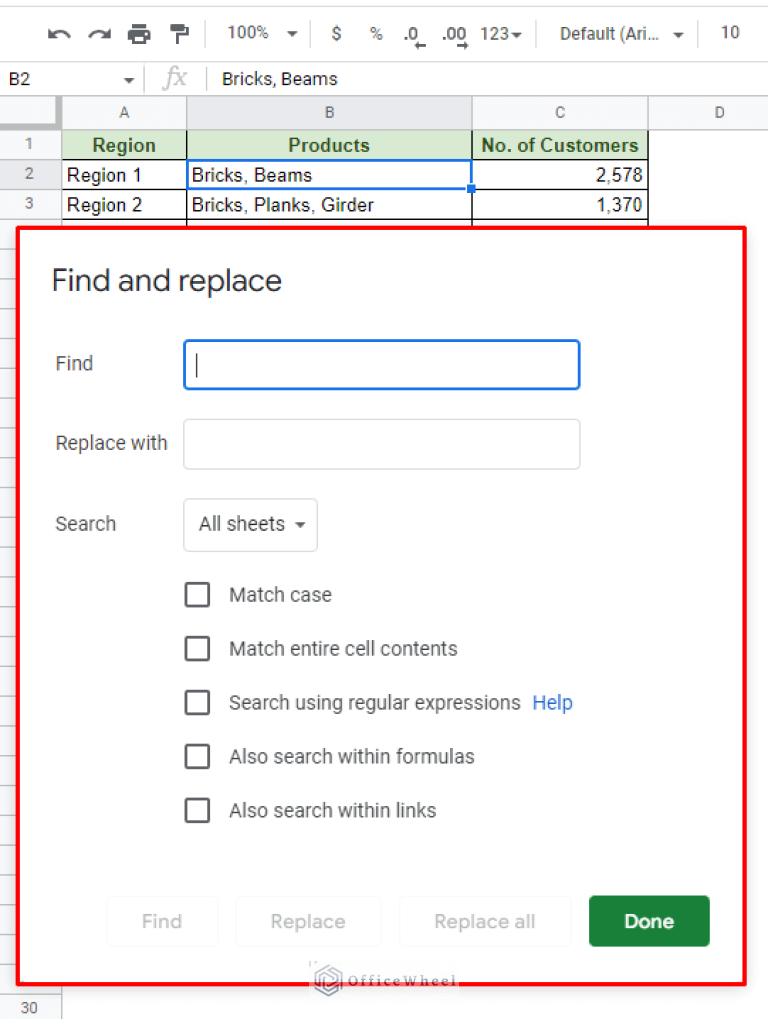Open the zoom level dropdown
Screen dimensions: 768x1019
[258, 33]
